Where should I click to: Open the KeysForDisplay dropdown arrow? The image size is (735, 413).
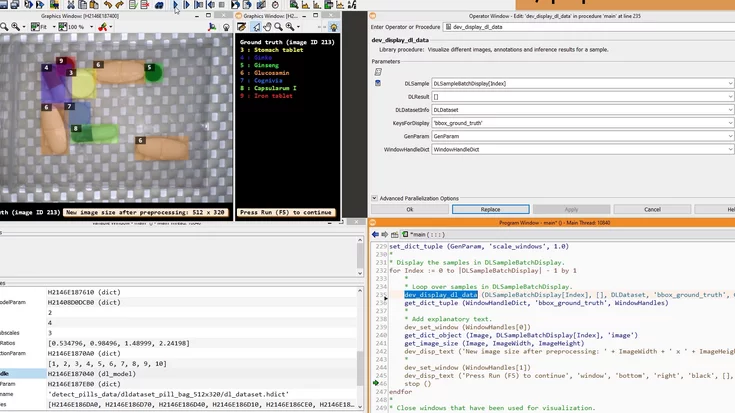pyautogui.click(x=730, y=123)
